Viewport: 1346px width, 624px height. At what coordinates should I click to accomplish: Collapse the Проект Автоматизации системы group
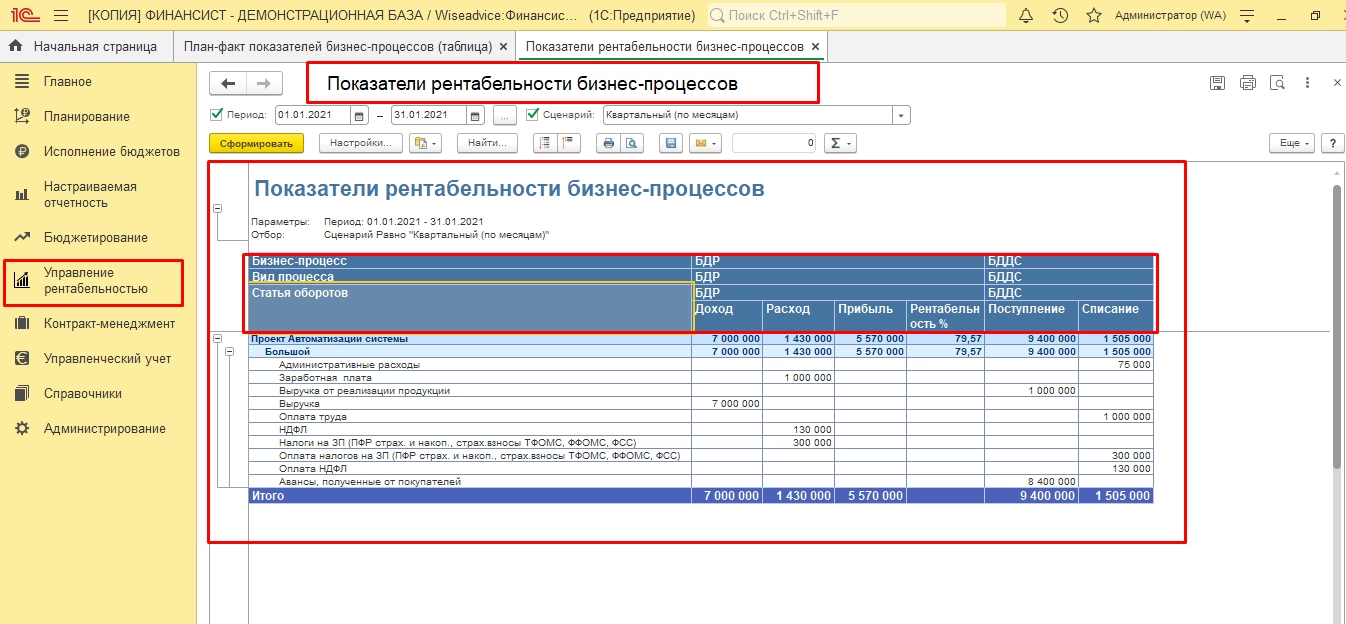pyautogui.click(x=219, y=339)
